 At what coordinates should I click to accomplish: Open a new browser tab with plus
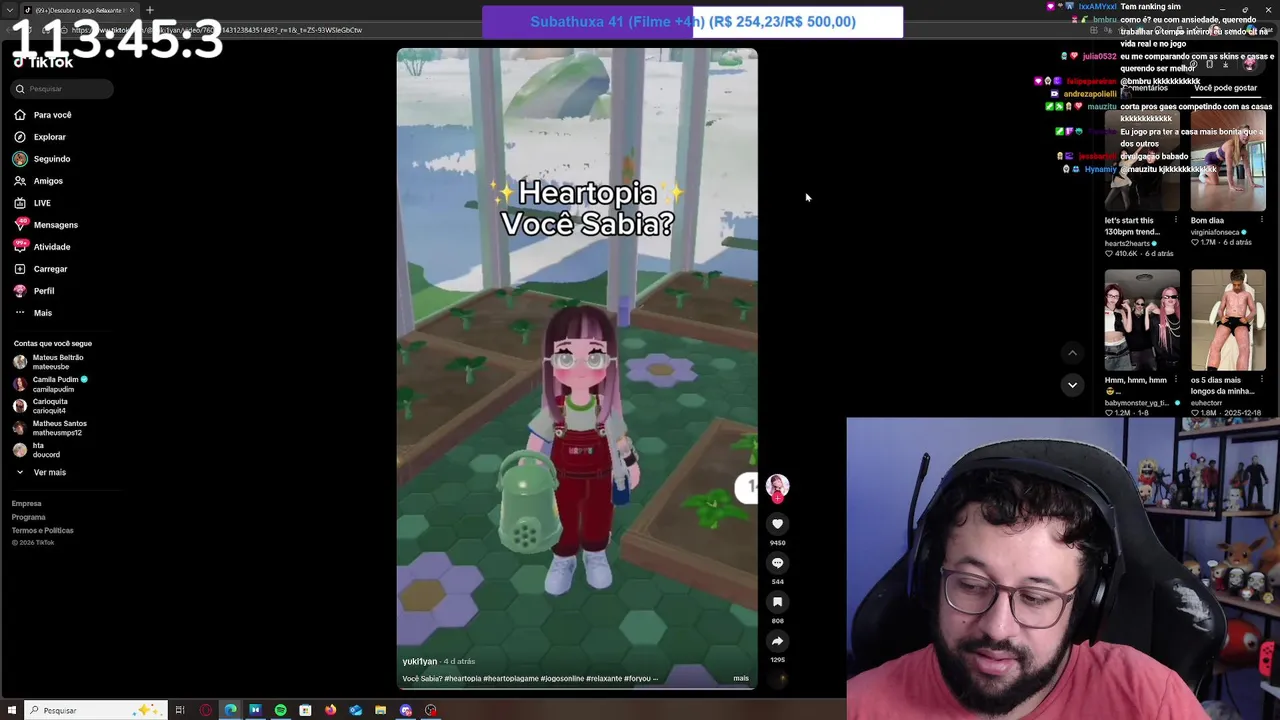click(x=149, y=10)
